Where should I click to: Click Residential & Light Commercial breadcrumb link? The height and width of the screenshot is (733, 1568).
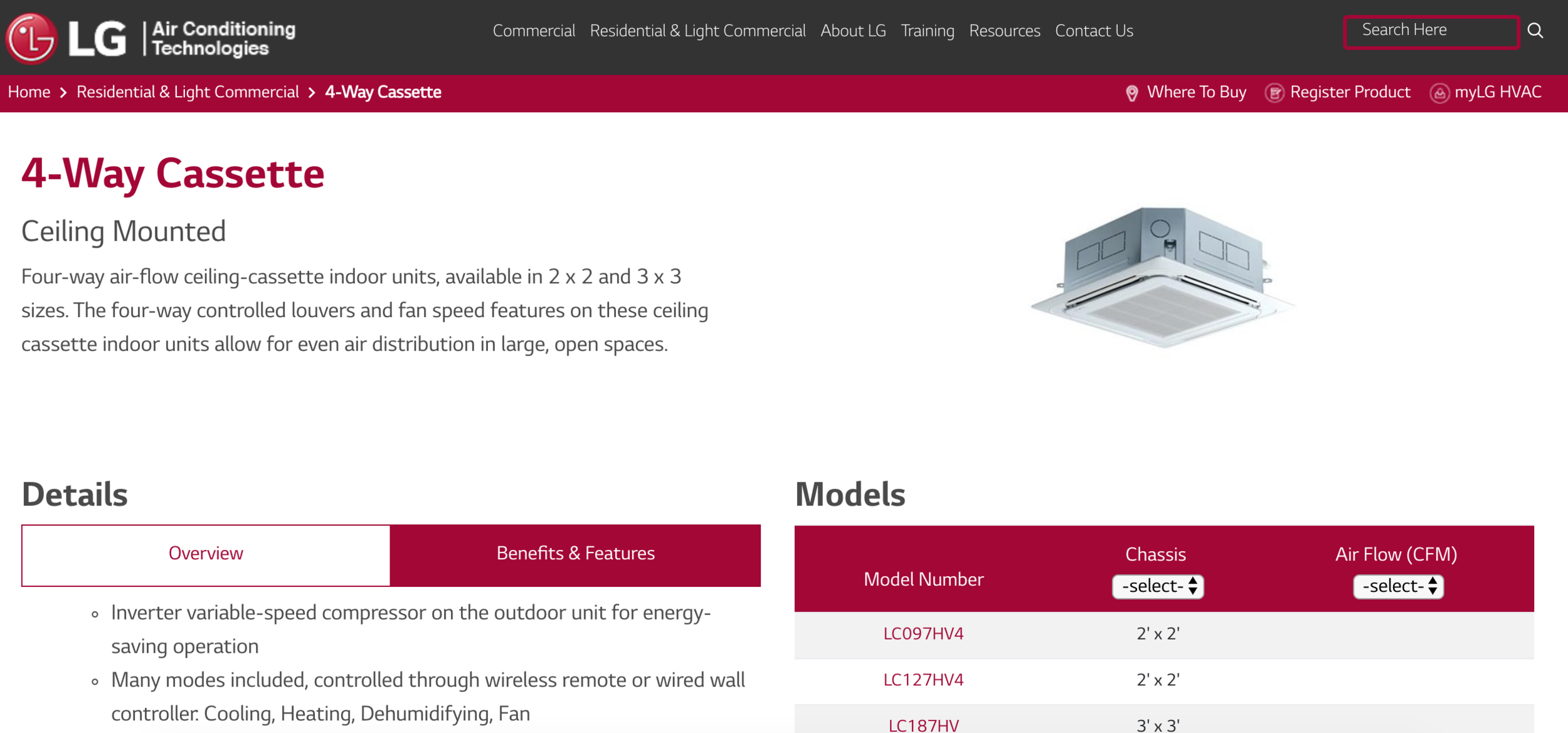[x=188, y=92]
